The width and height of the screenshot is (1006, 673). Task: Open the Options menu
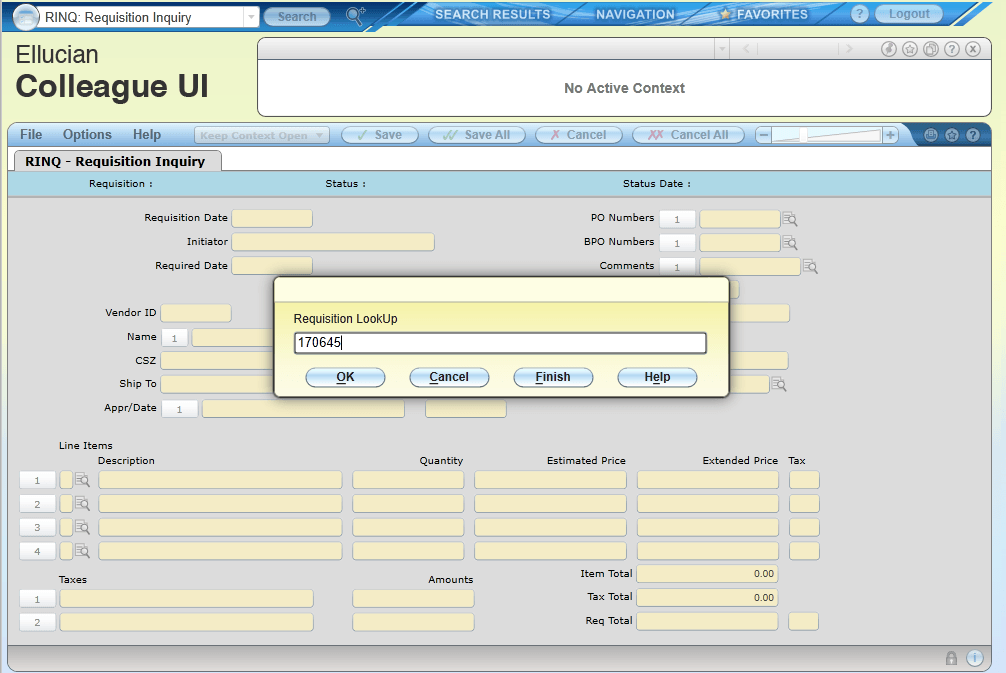coord(87,135)
